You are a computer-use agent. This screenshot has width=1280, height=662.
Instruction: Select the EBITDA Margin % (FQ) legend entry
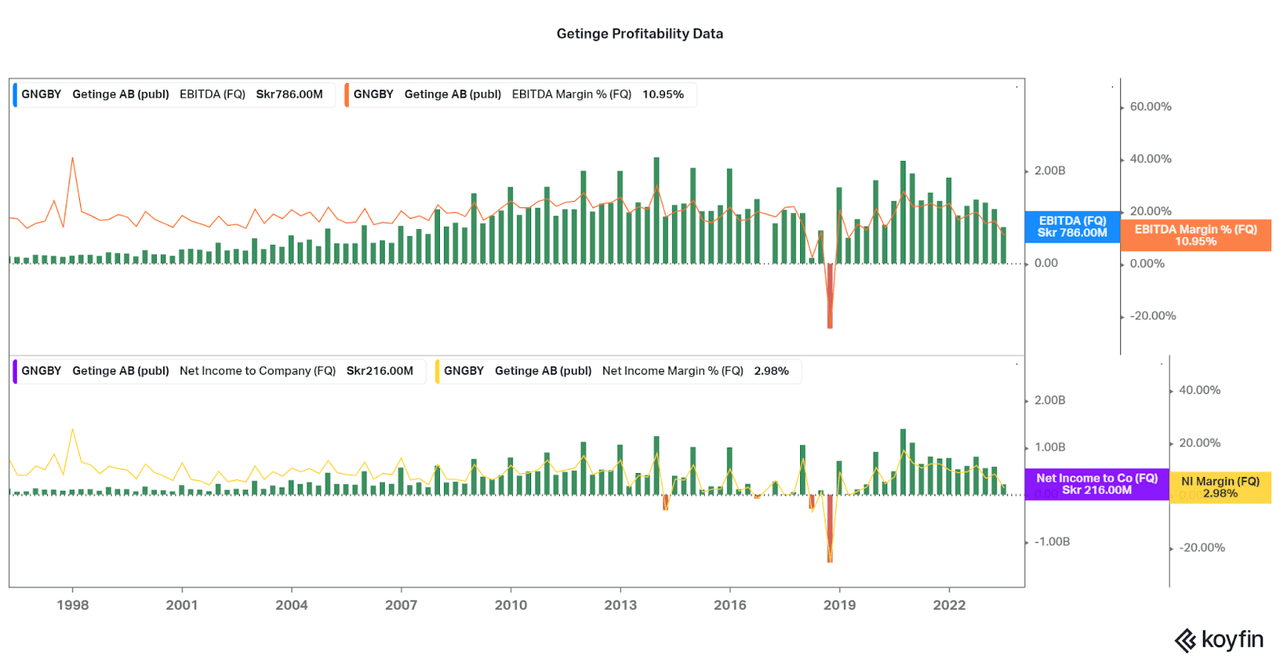[x=520, y=95]
